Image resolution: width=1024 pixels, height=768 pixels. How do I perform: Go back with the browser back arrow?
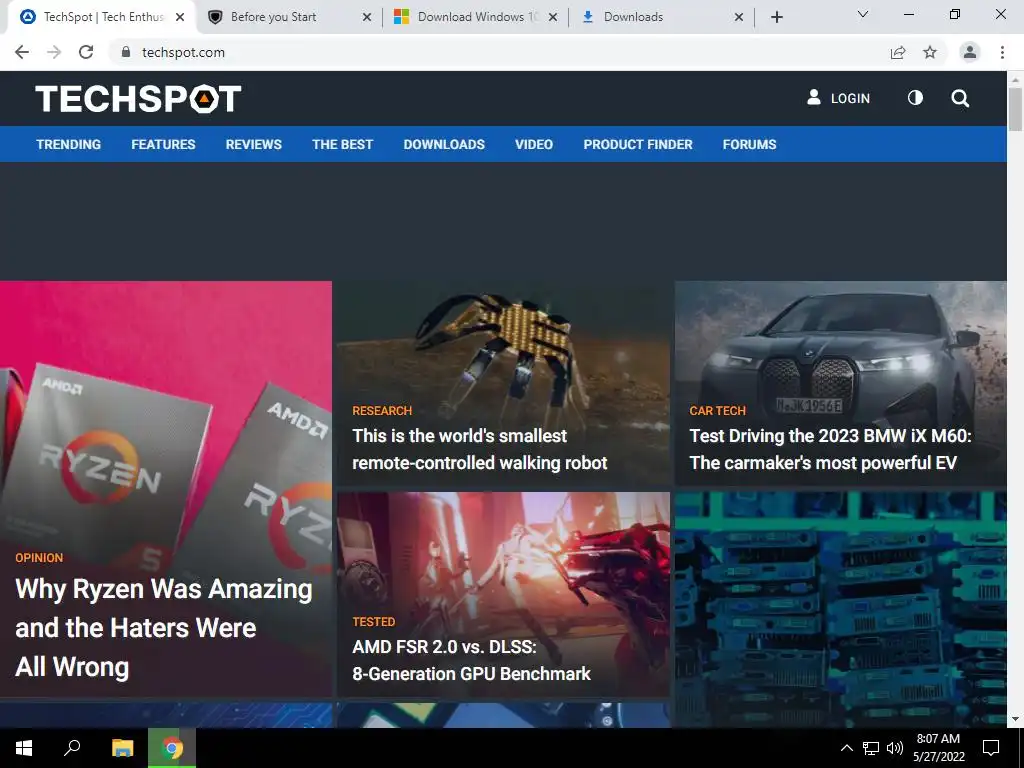point(22,52)
